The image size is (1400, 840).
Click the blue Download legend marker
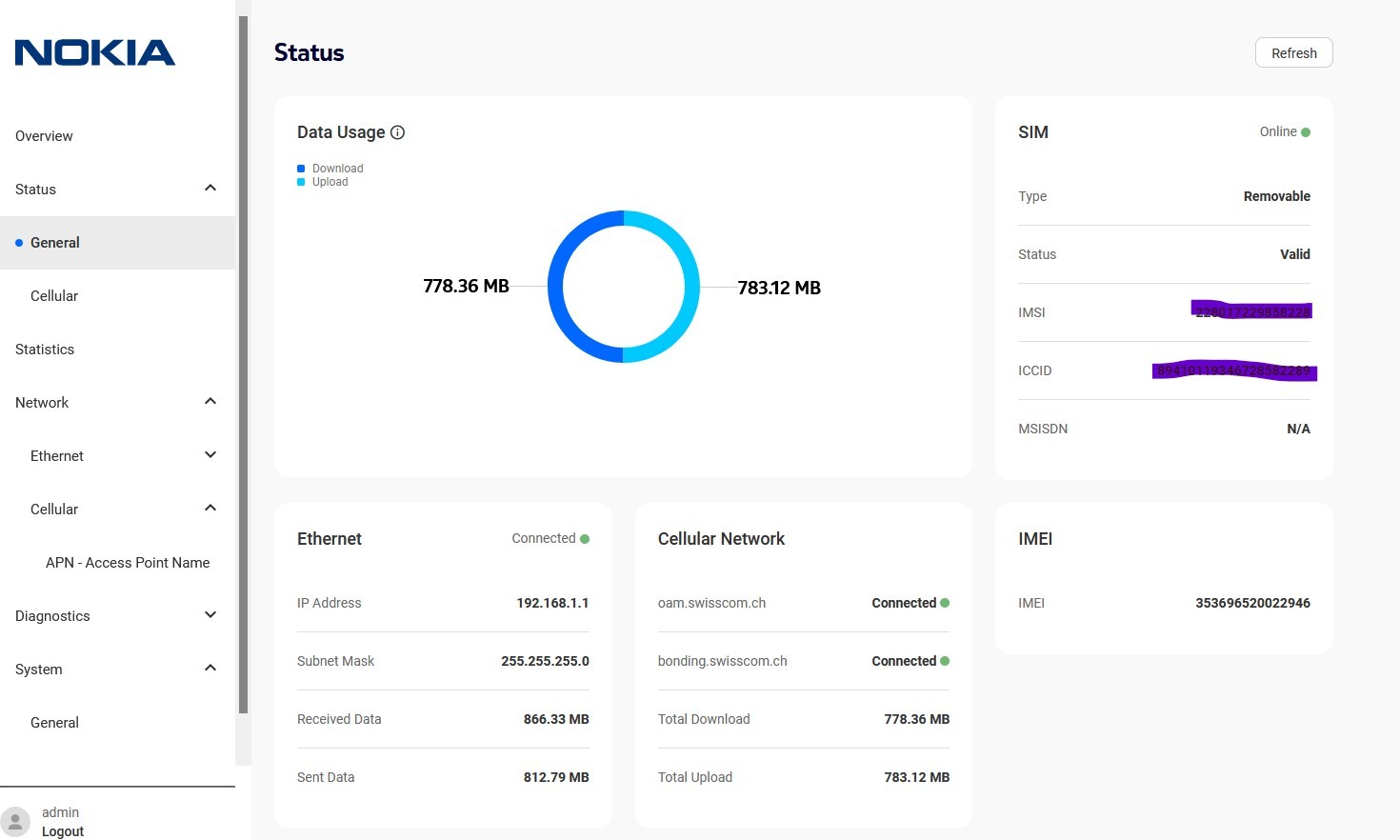click(301, 169)
